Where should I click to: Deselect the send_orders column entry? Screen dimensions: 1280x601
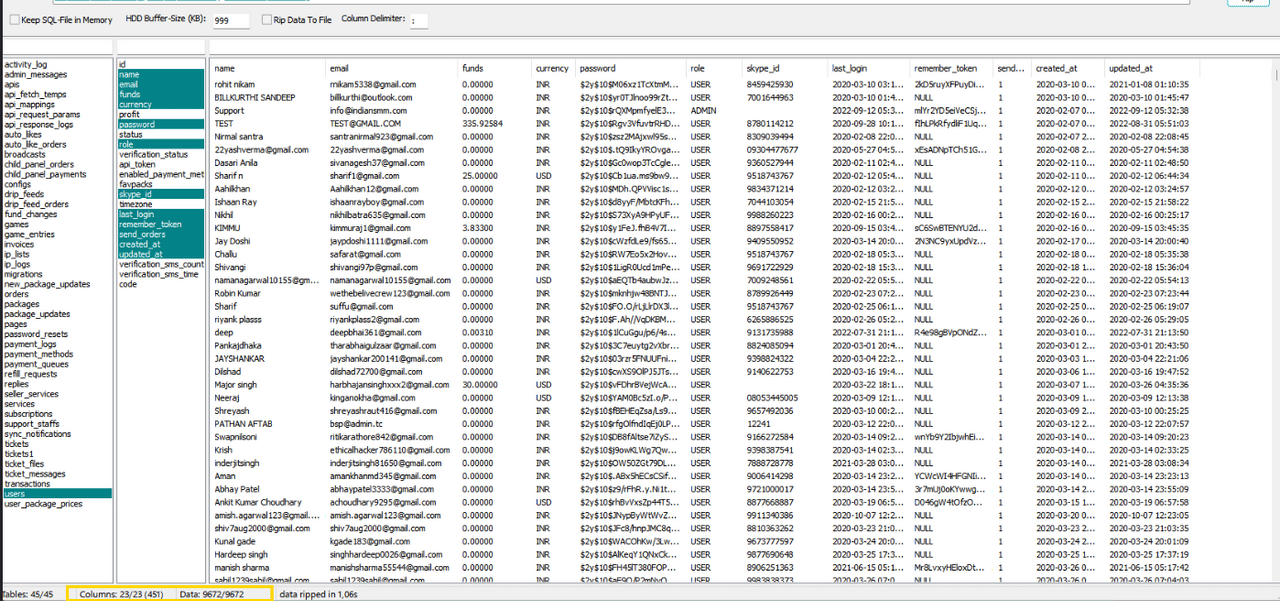(161, 234)
